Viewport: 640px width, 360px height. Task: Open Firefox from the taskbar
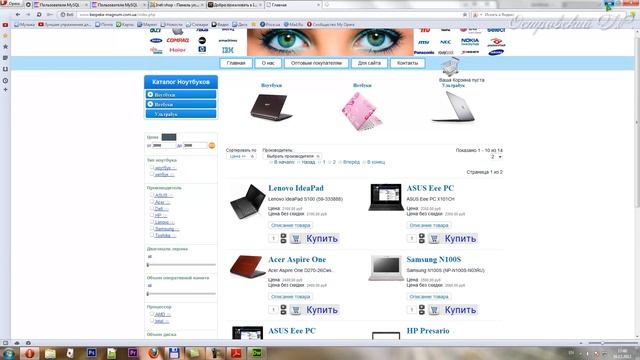click(153, 353)
